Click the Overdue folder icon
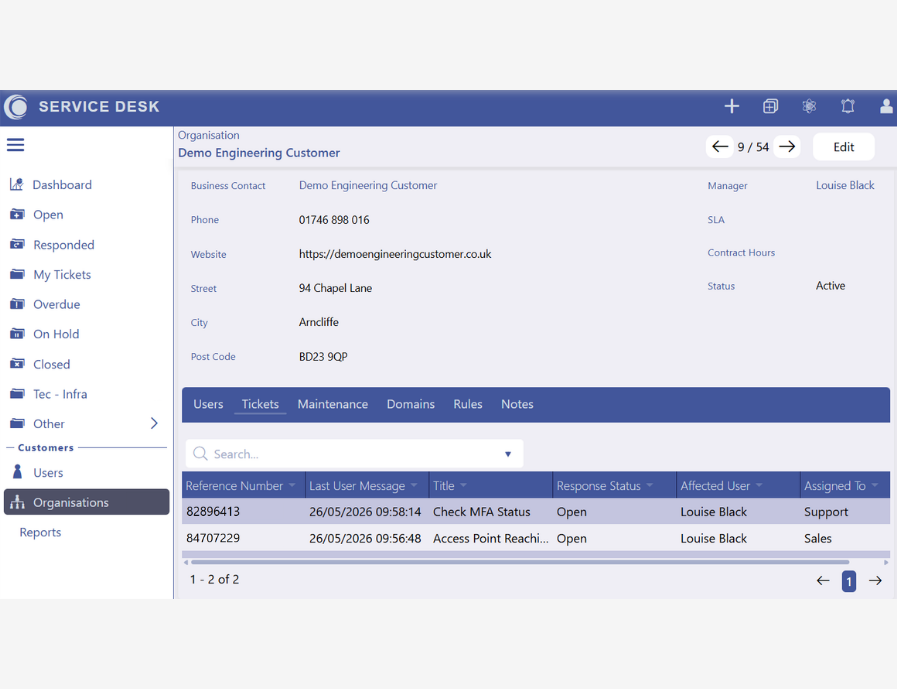Viewport: 897px width, 689px height. coord(17,304)
